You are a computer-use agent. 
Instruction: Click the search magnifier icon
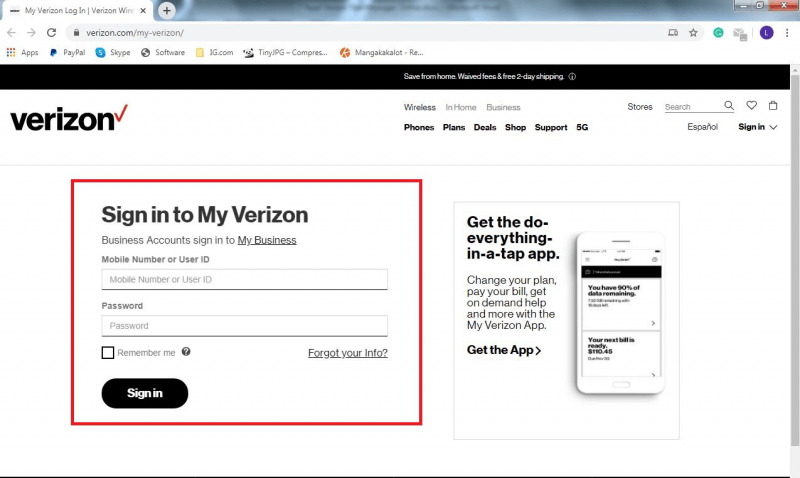[x=729, y=106]
